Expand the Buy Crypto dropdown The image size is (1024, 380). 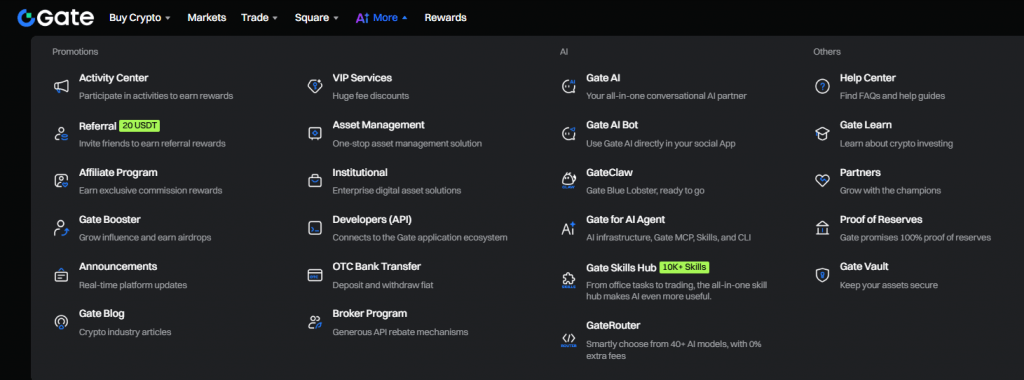point(140,18)
